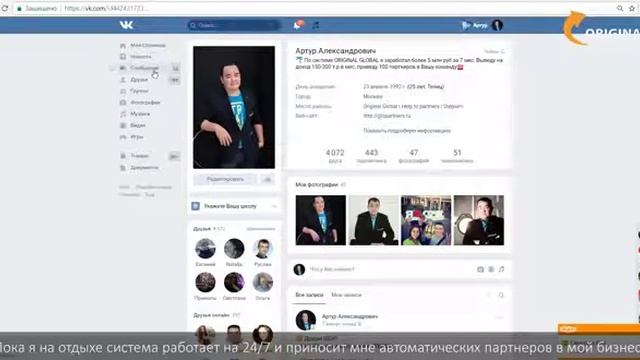Click the header search field
640x360 pixels.
(x=234, y=25)
